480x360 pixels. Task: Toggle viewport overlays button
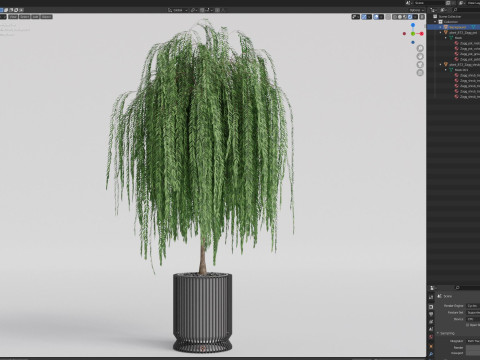click(376, 17)
